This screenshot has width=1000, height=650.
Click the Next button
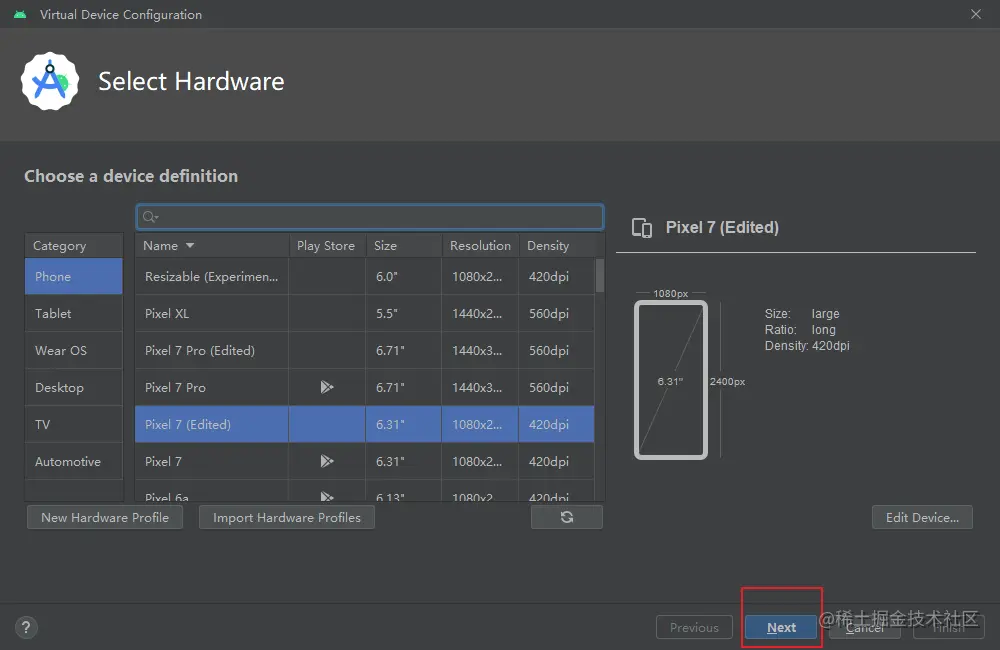781,628
